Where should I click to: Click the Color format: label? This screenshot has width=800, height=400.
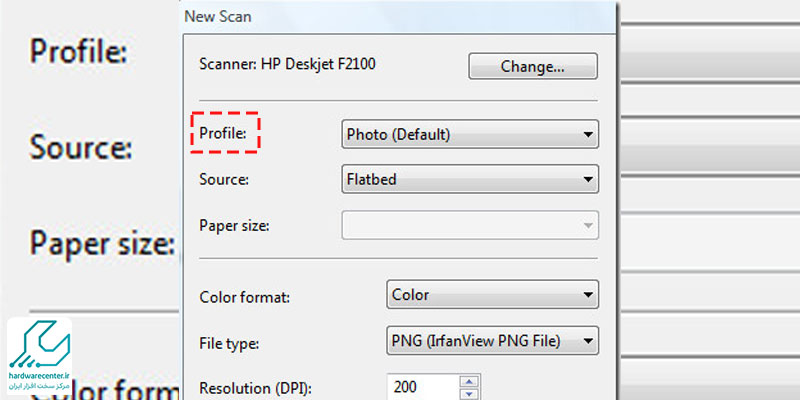pos(244,297)
